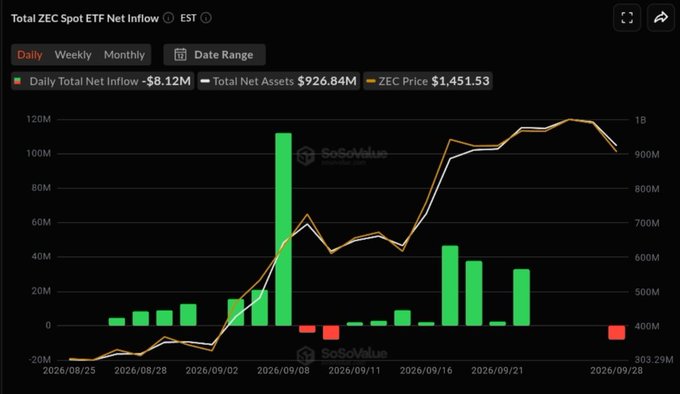This screenshot has height=394, width=680.
Task: Select the Daily view tab
Action: coord(29,55)
